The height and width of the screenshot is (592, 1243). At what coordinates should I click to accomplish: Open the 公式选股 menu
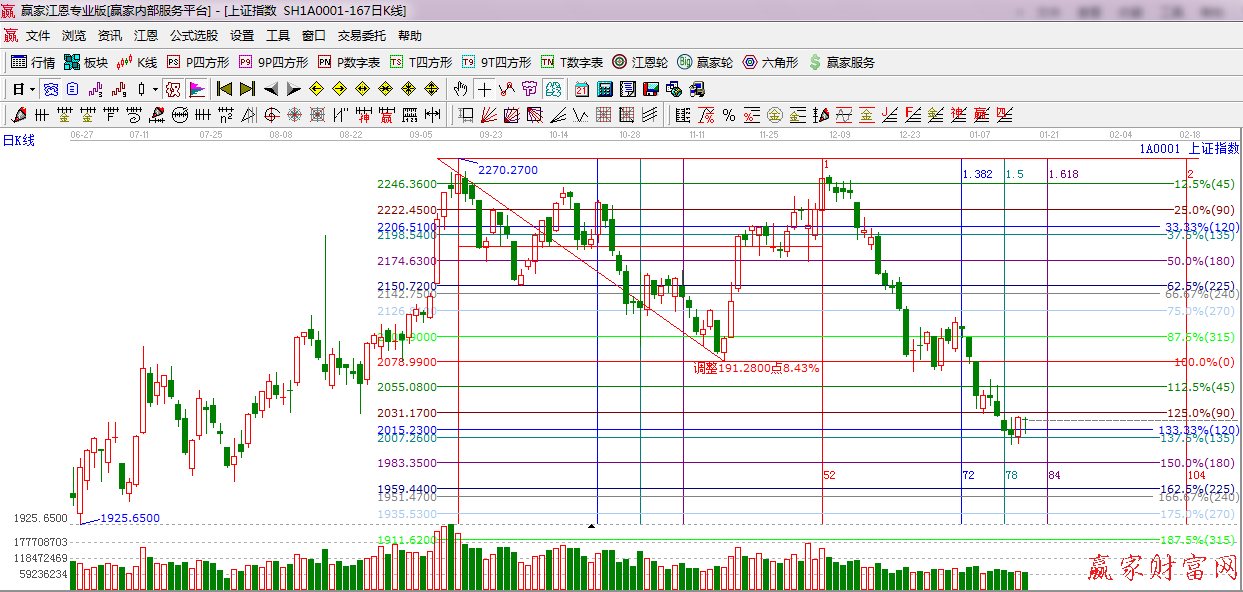click(193, 36)
